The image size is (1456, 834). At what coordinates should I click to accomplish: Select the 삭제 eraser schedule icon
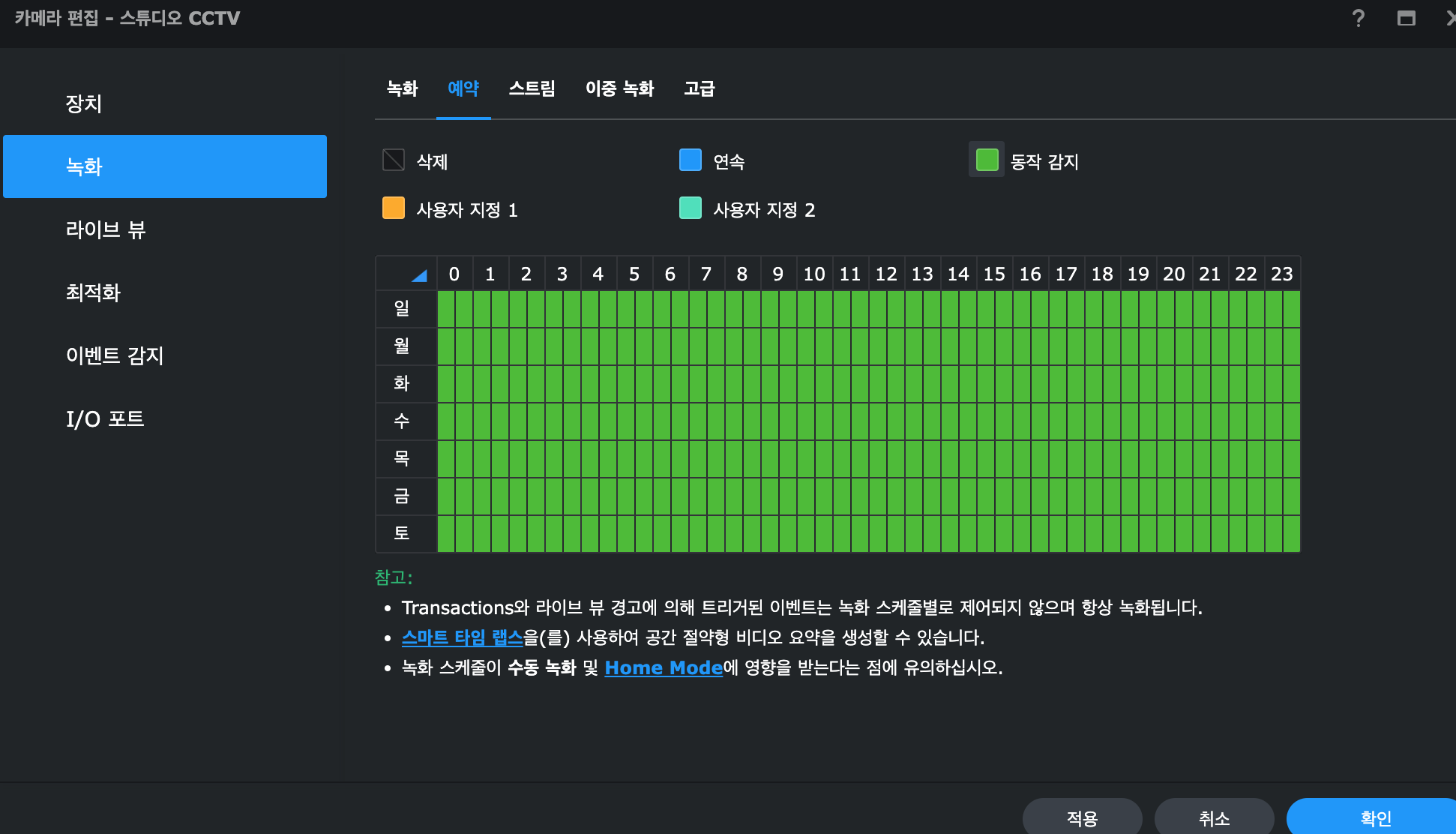394,160
